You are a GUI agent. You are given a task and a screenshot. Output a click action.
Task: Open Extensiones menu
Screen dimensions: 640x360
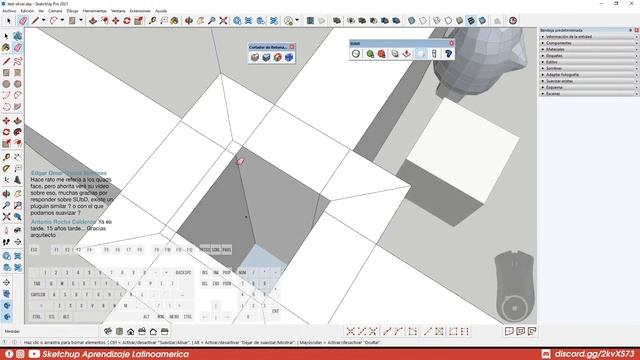click(140, 11)
